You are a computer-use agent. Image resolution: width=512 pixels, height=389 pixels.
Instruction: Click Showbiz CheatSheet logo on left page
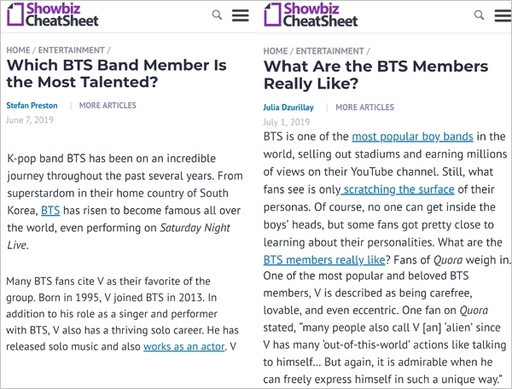53,15
